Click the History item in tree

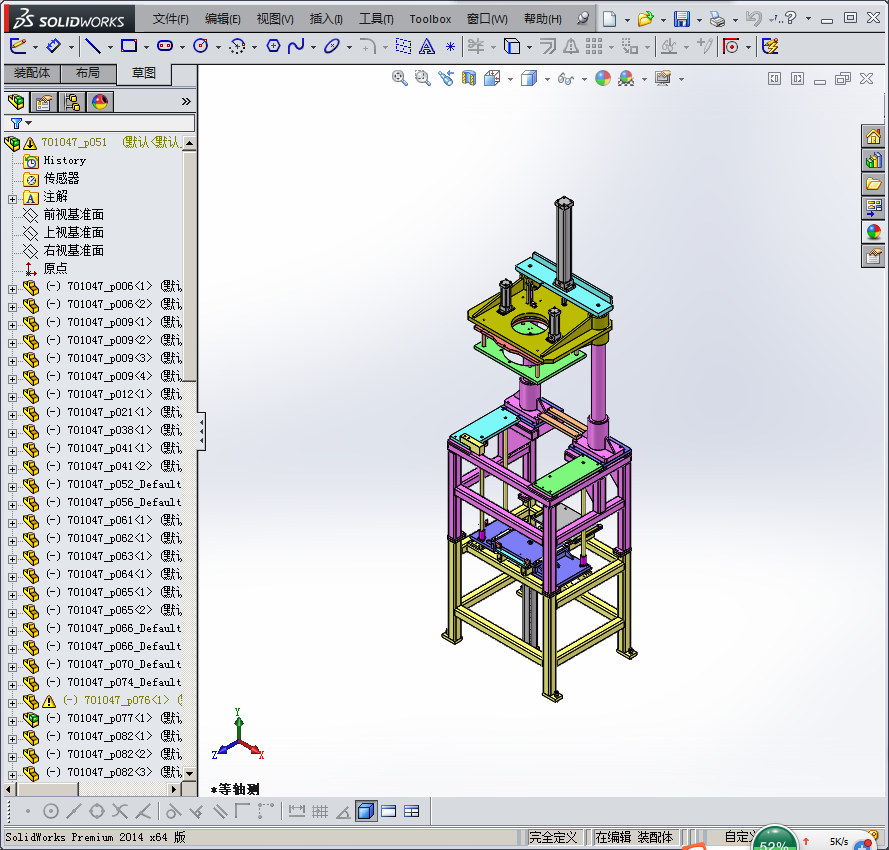click(x=65, y=160)
